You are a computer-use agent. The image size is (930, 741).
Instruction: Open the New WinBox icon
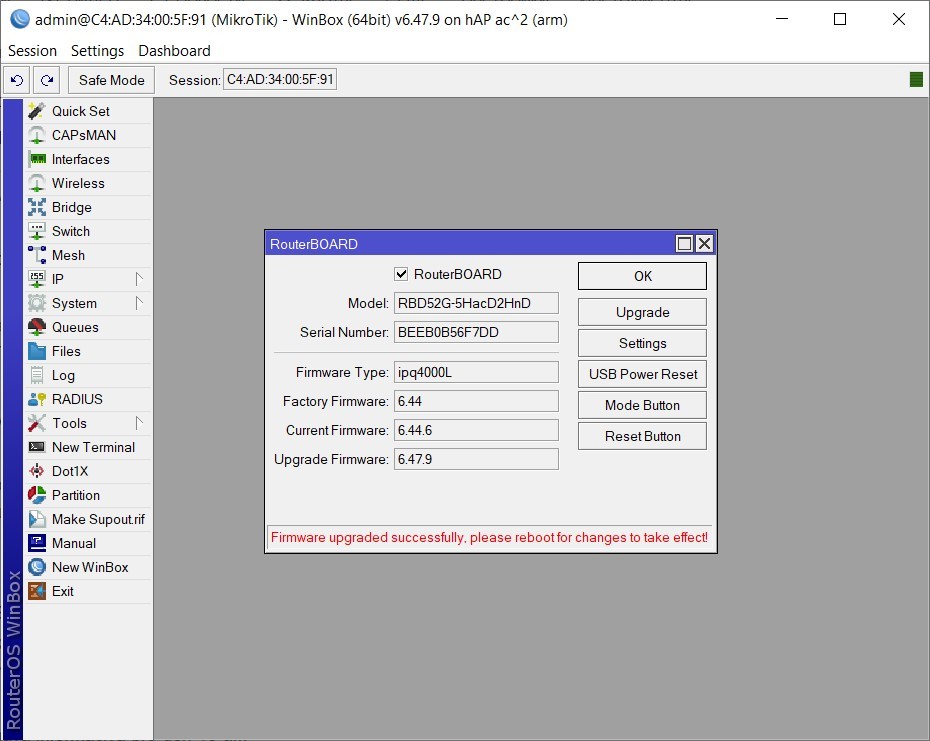tap(37, 567)
